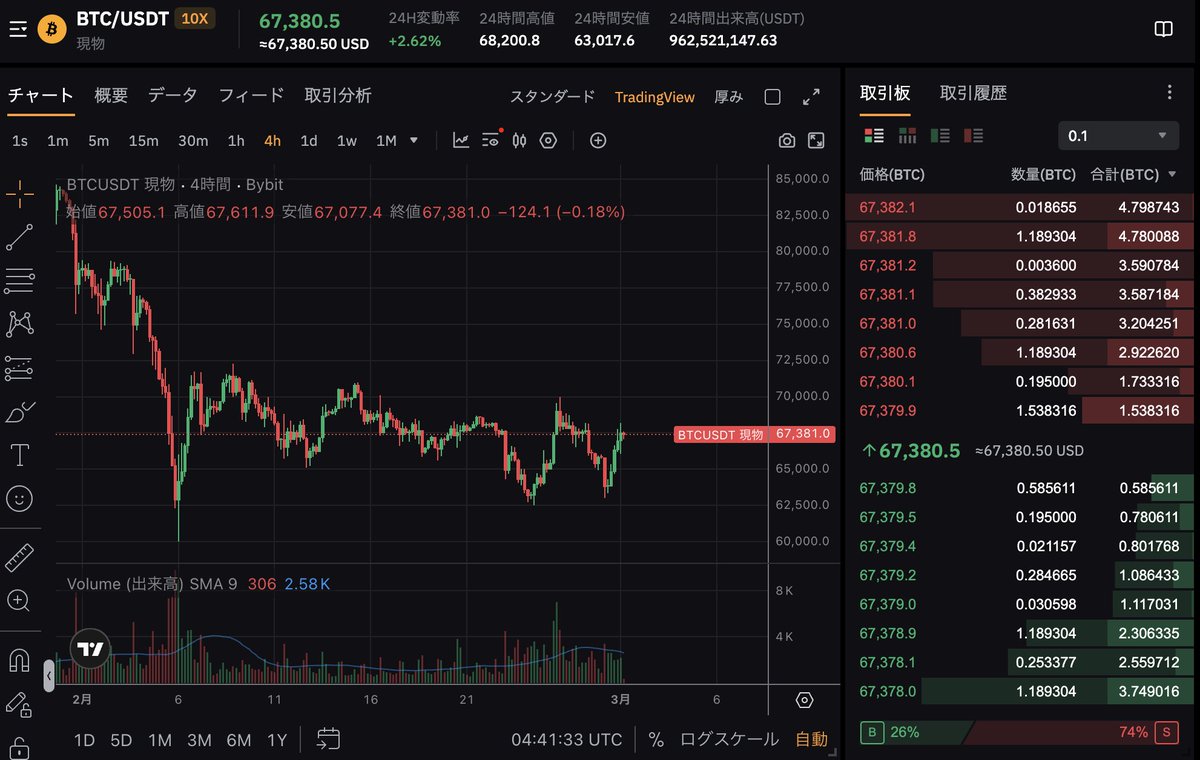Select the trend line drawing tool
The image size is (1200, 760).
[19, 237]
